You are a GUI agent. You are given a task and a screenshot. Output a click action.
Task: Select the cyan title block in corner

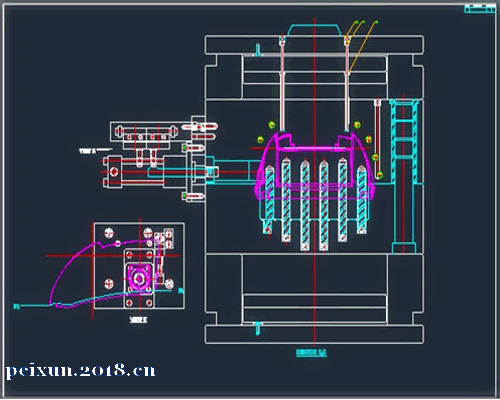(480, 8)
